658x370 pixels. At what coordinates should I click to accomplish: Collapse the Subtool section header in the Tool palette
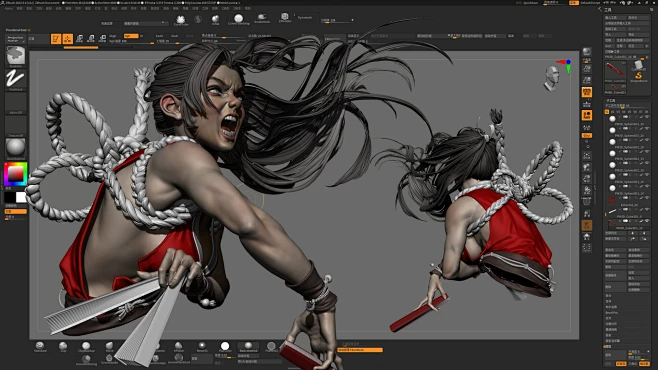pos(611,101)
